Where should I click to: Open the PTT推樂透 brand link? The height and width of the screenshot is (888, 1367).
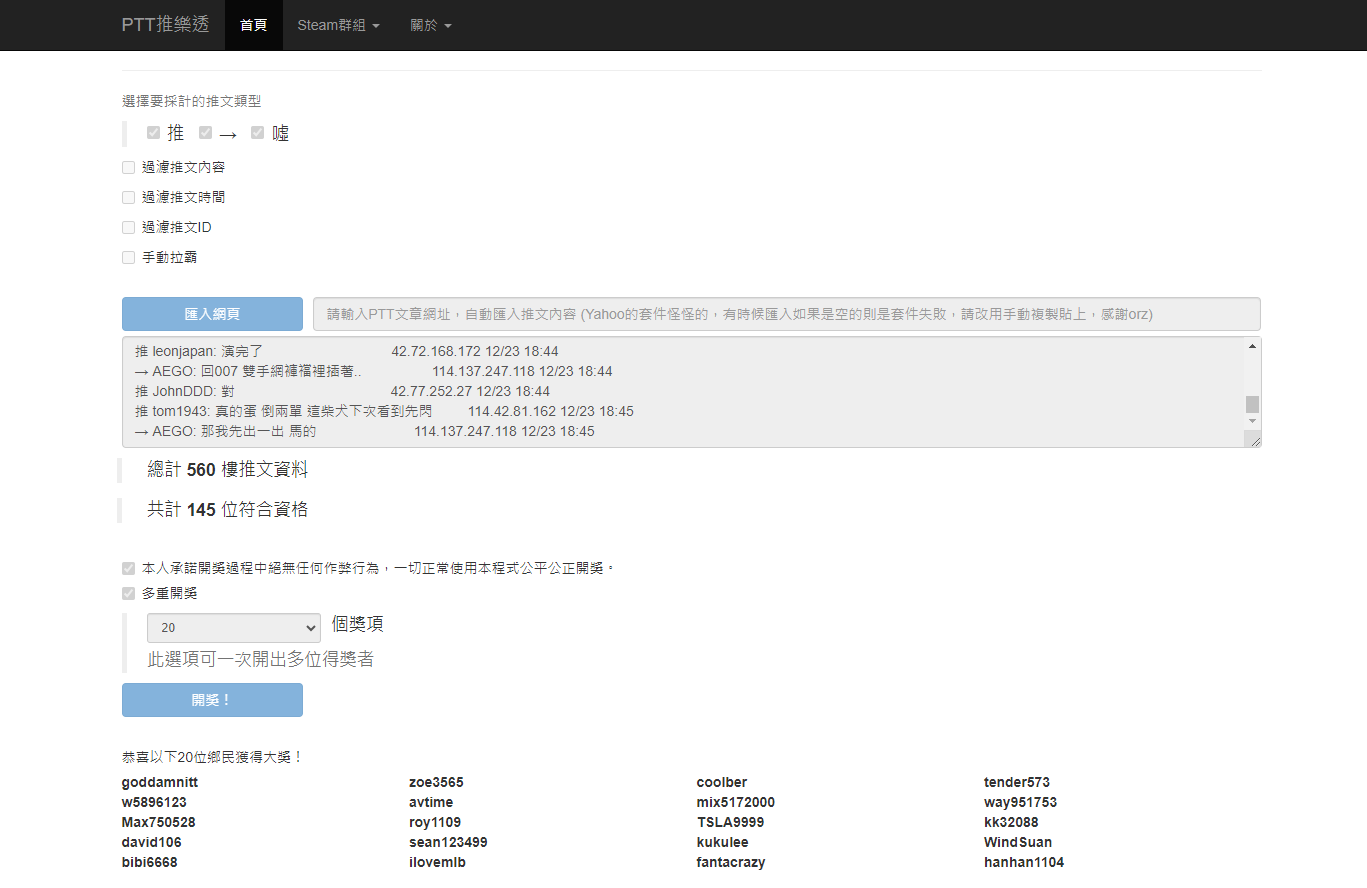click(165, 25)
